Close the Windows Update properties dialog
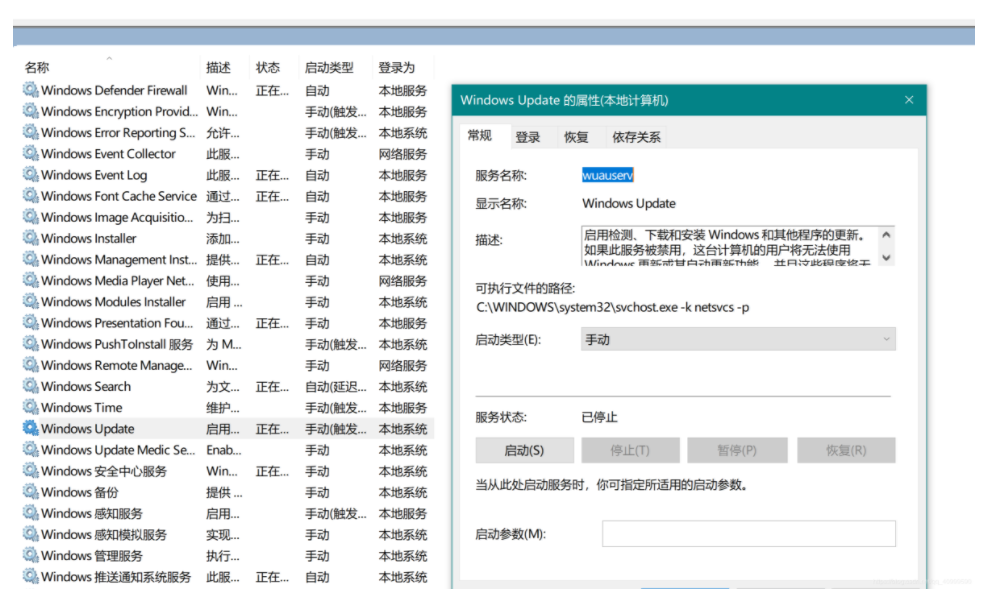 [x=909, y=100]
